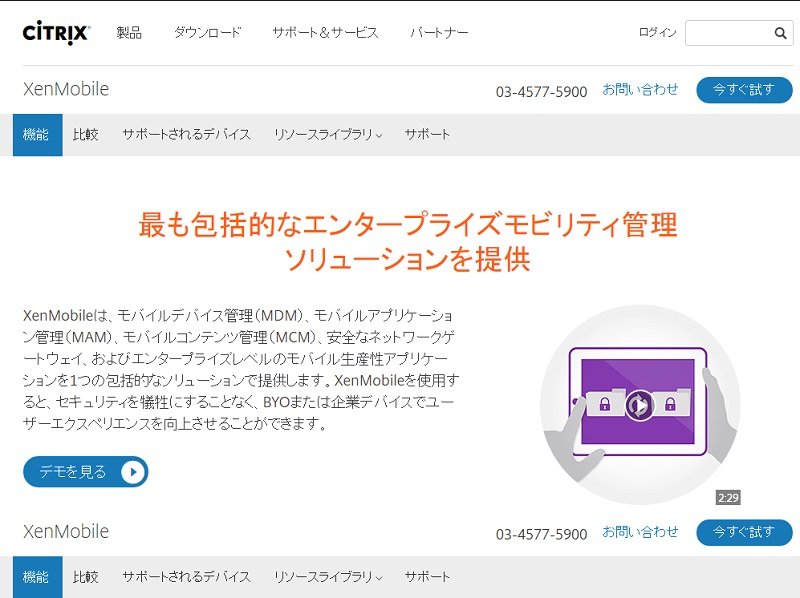
Task: Click bottom お問い合わせ link
Action: pyautogui.click(x=640, y=532)
